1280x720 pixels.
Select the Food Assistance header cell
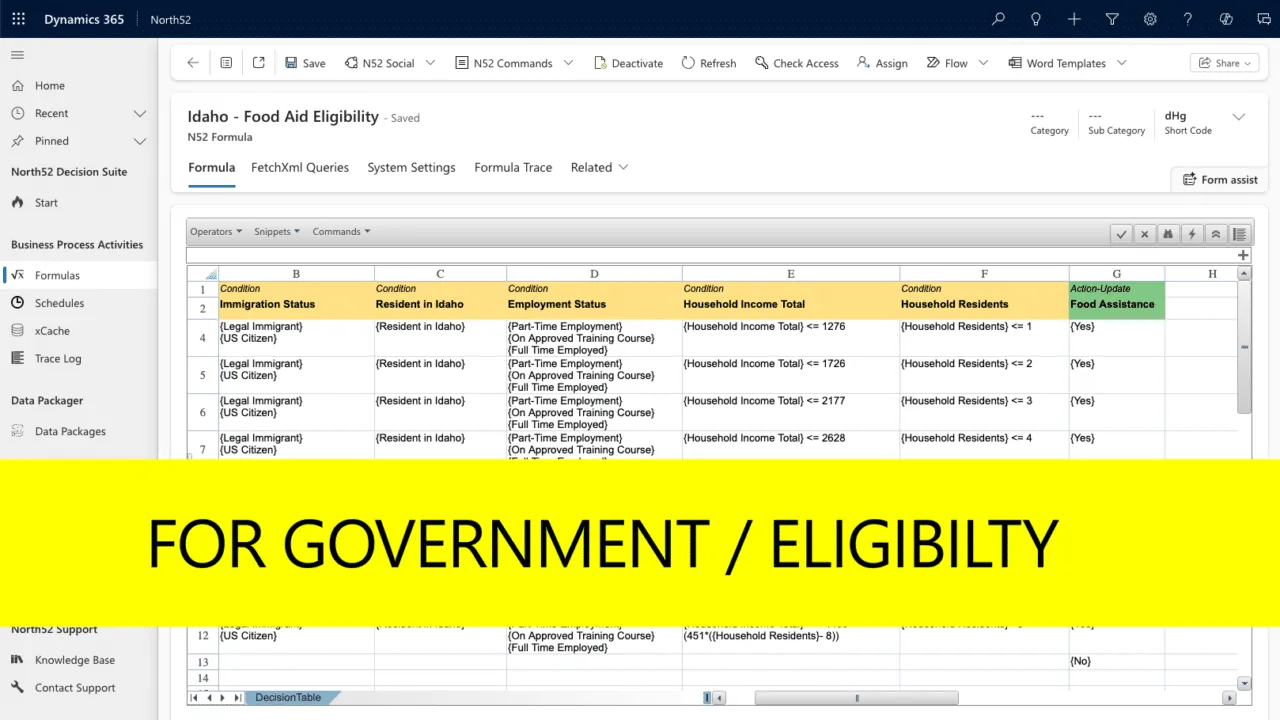(x=1116, y=304)
